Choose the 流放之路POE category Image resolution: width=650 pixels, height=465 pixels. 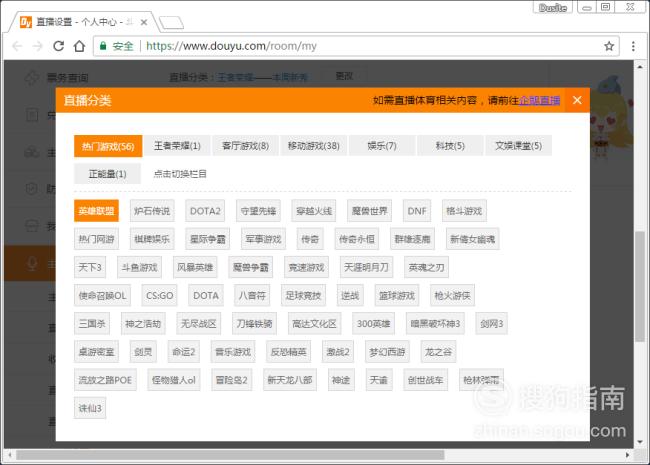click(105, 380)
